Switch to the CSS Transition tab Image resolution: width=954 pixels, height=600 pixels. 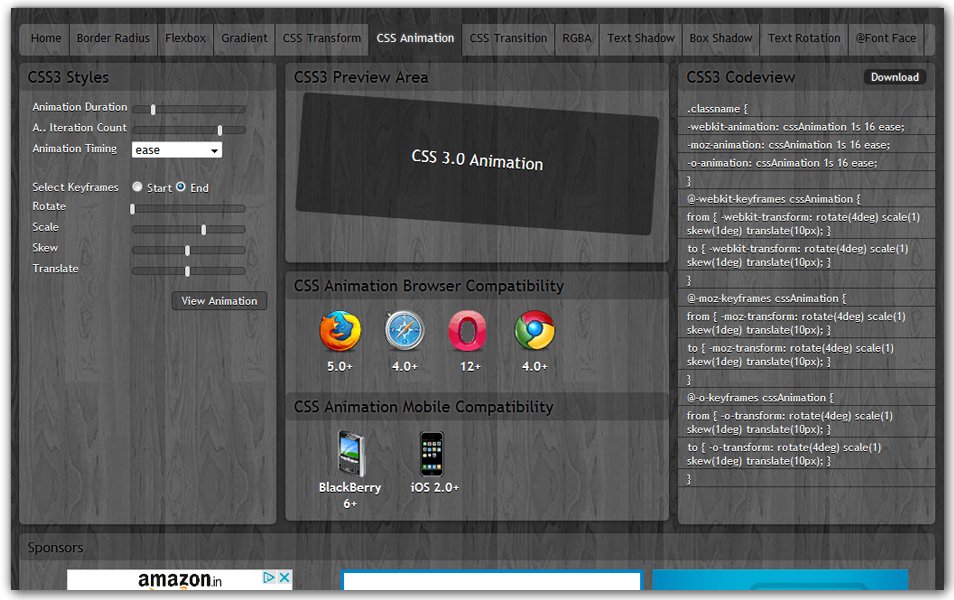pyautogui.click(x=508, y=38)
